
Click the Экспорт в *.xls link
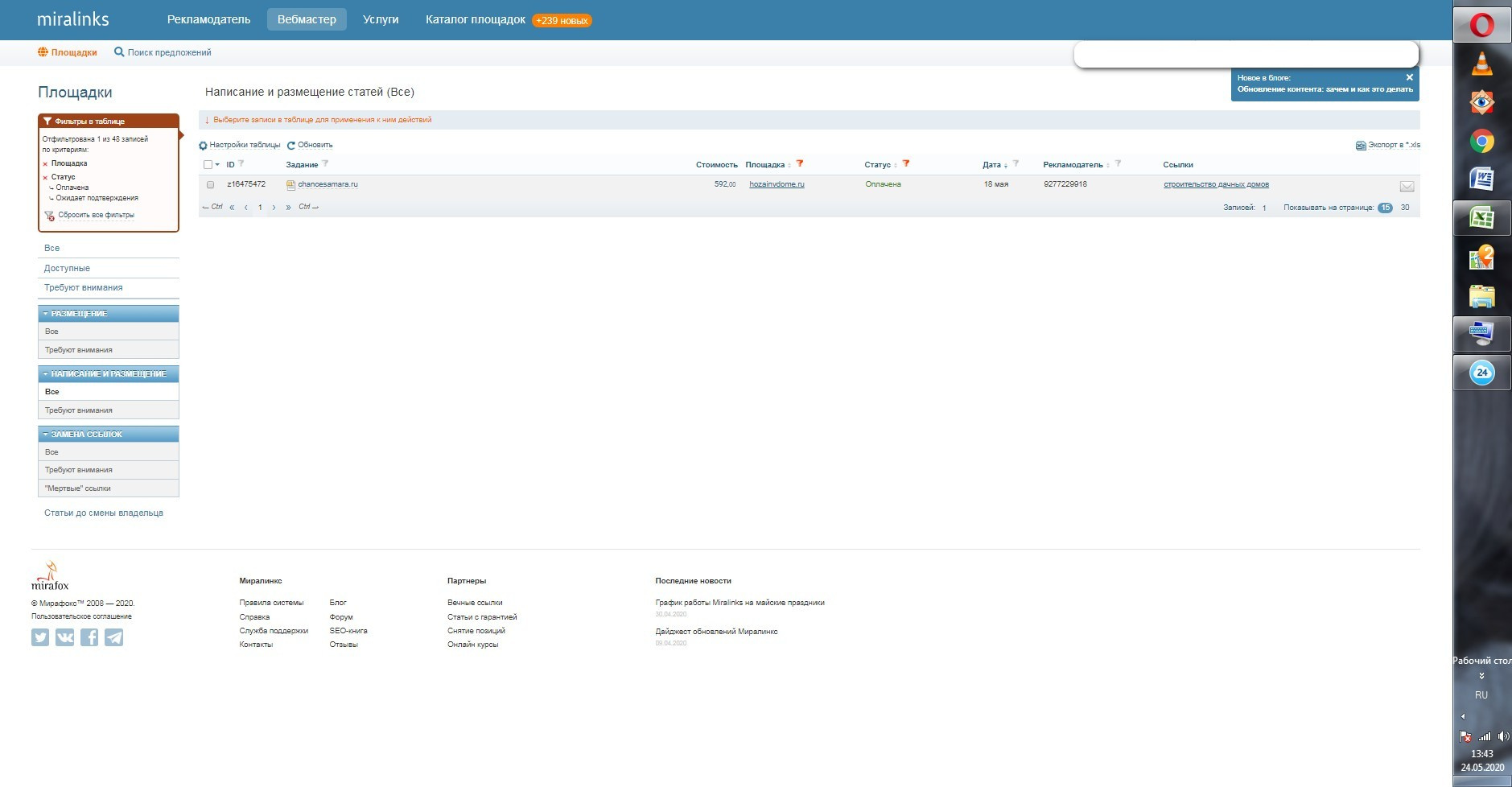1394,145
